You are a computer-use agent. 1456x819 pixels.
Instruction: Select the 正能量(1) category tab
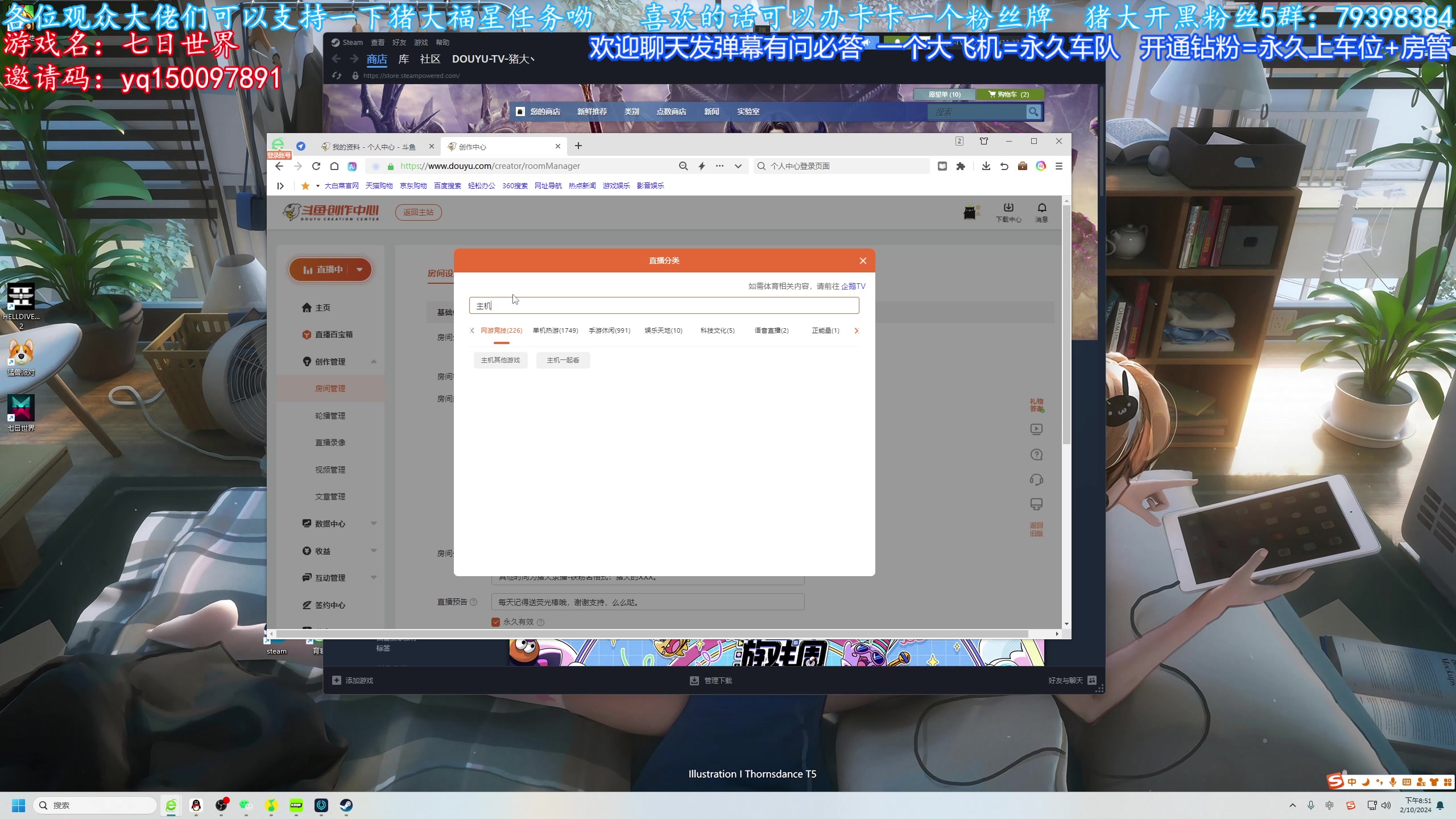point(825,330)
